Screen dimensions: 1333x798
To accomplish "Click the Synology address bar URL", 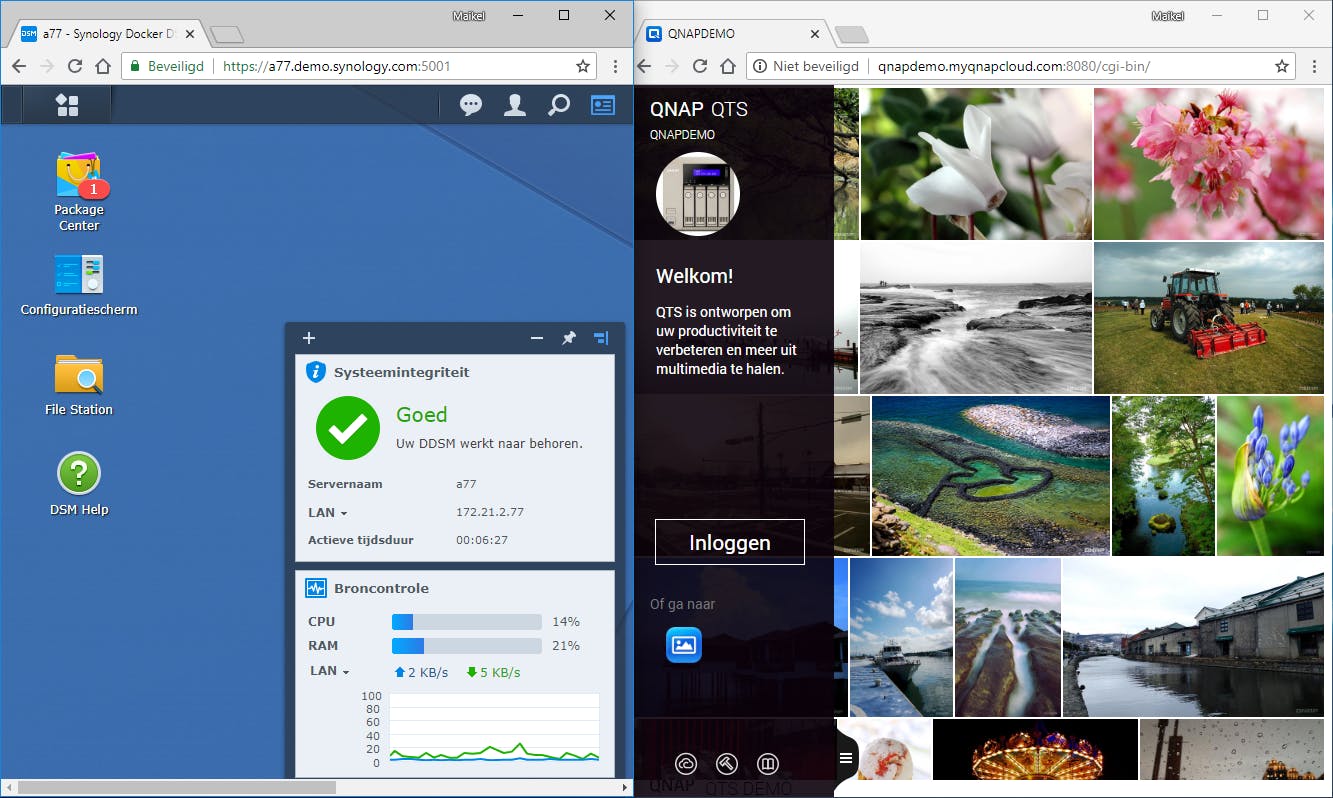I will [x=337, y=66].
